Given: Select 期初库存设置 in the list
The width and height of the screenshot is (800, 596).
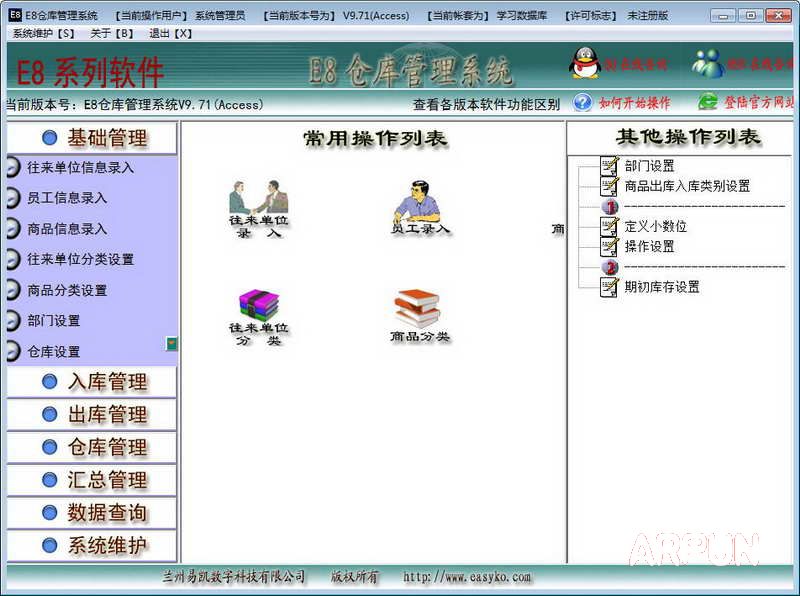Looking at the screenshot, I should [x=662, y=287].
